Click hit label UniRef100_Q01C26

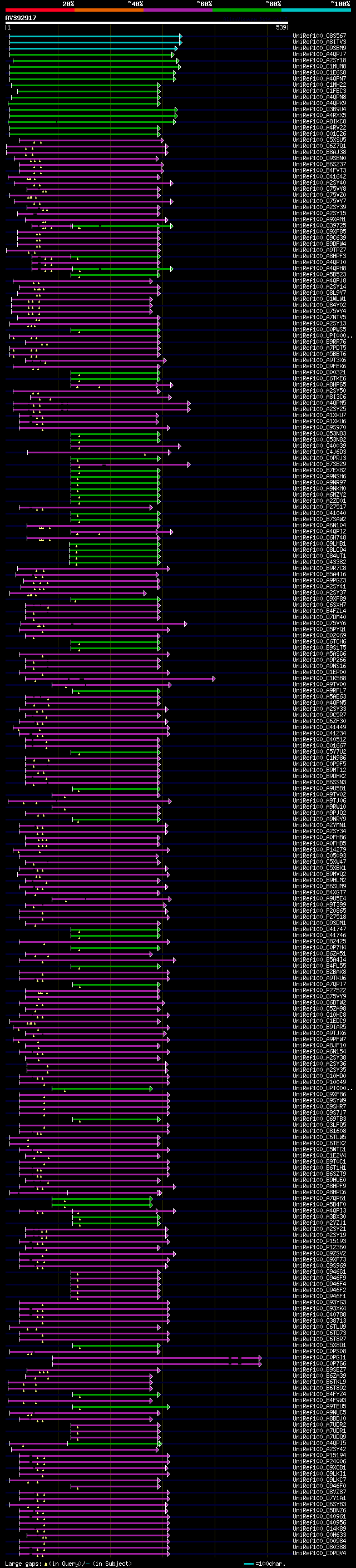(319, 134)
